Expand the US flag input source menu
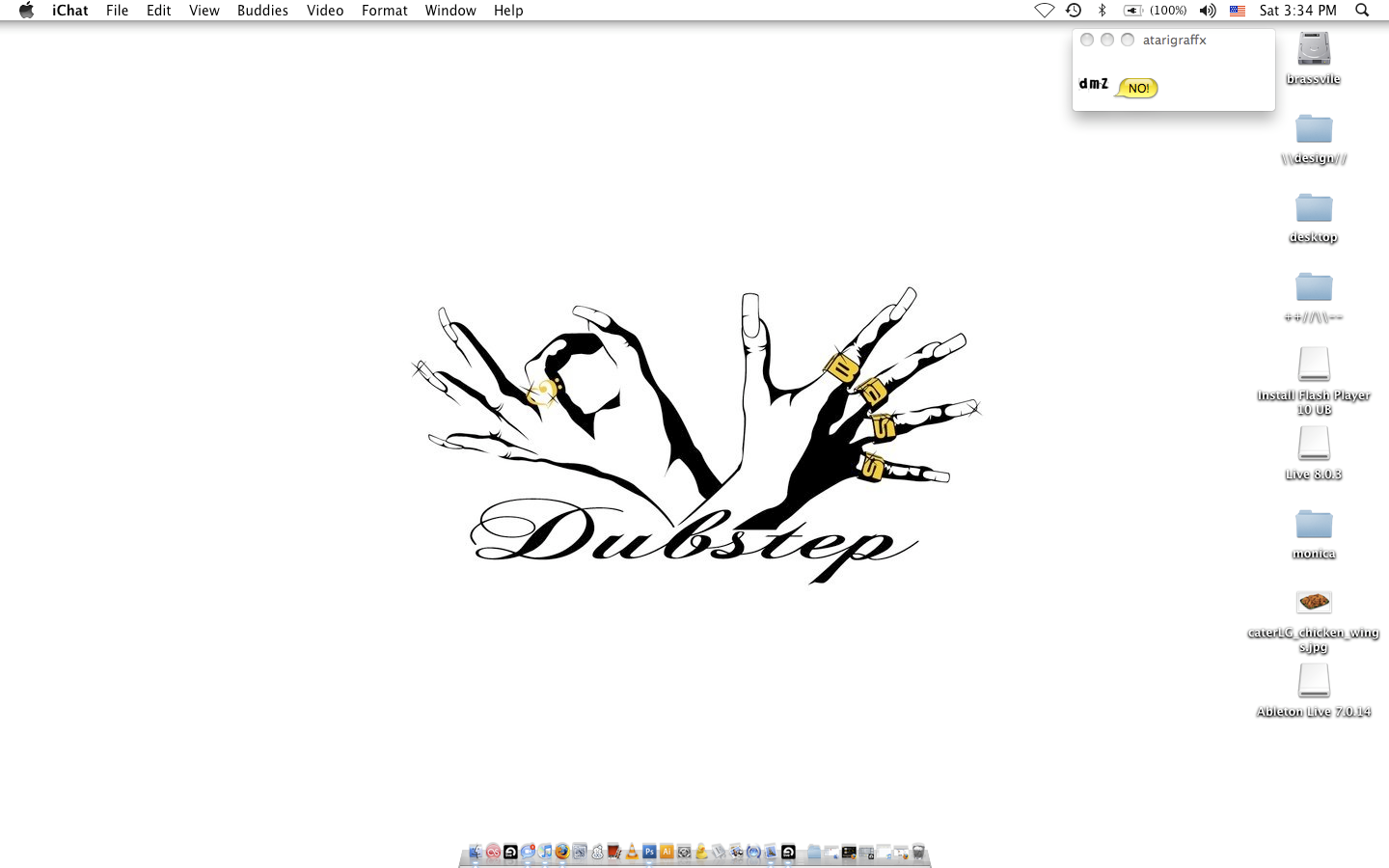This screenshot has width=1389, height=868. [x=1238, y=11]
